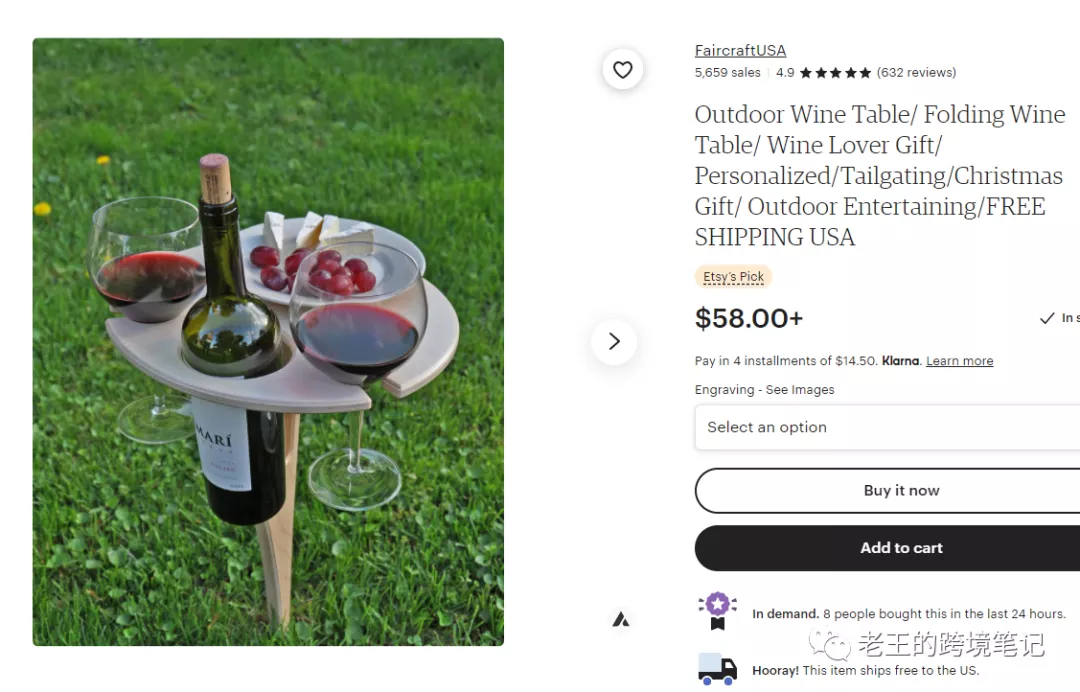Click the $58.00+ price
Viewport: 1080px width, 692px height.
pos(748,318)
